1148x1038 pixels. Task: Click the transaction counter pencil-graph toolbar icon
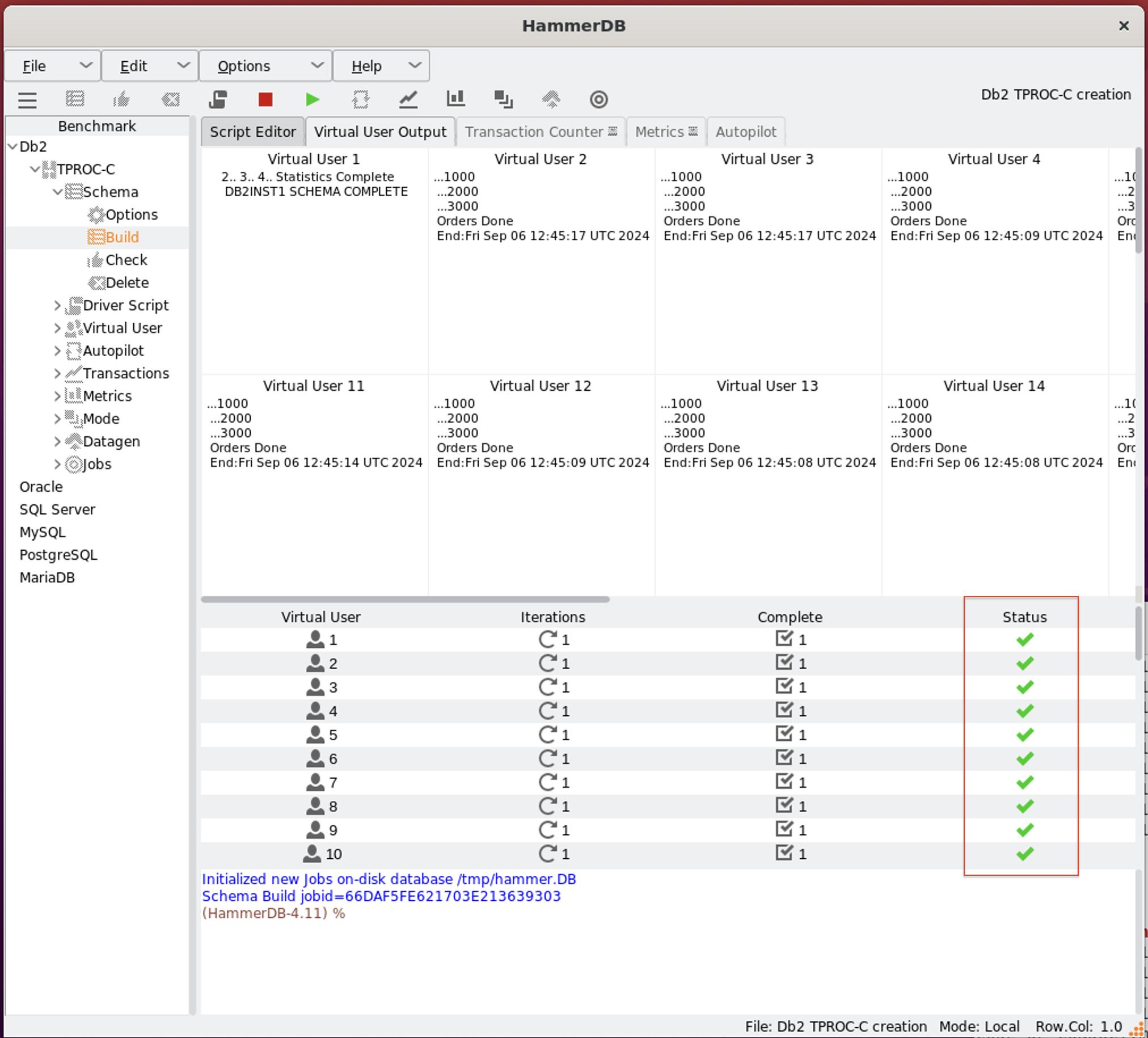coord(408,100)
